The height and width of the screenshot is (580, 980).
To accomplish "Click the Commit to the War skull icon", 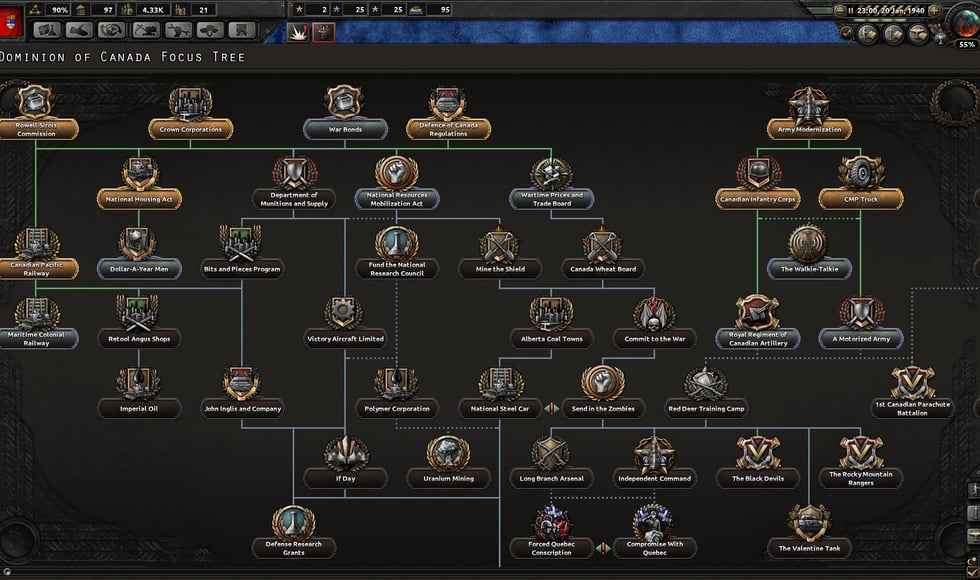I will pyautogui.click(x=654, y=313).
